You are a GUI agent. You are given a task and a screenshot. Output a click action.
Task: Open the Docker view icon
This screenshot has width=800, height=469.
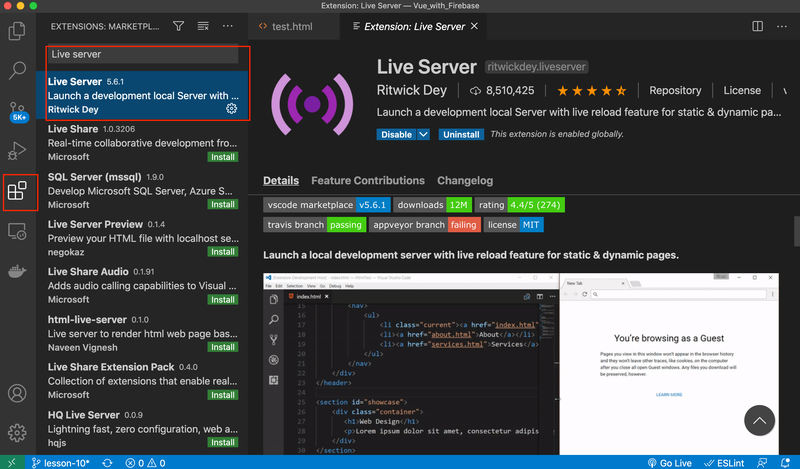click(17, 271)
